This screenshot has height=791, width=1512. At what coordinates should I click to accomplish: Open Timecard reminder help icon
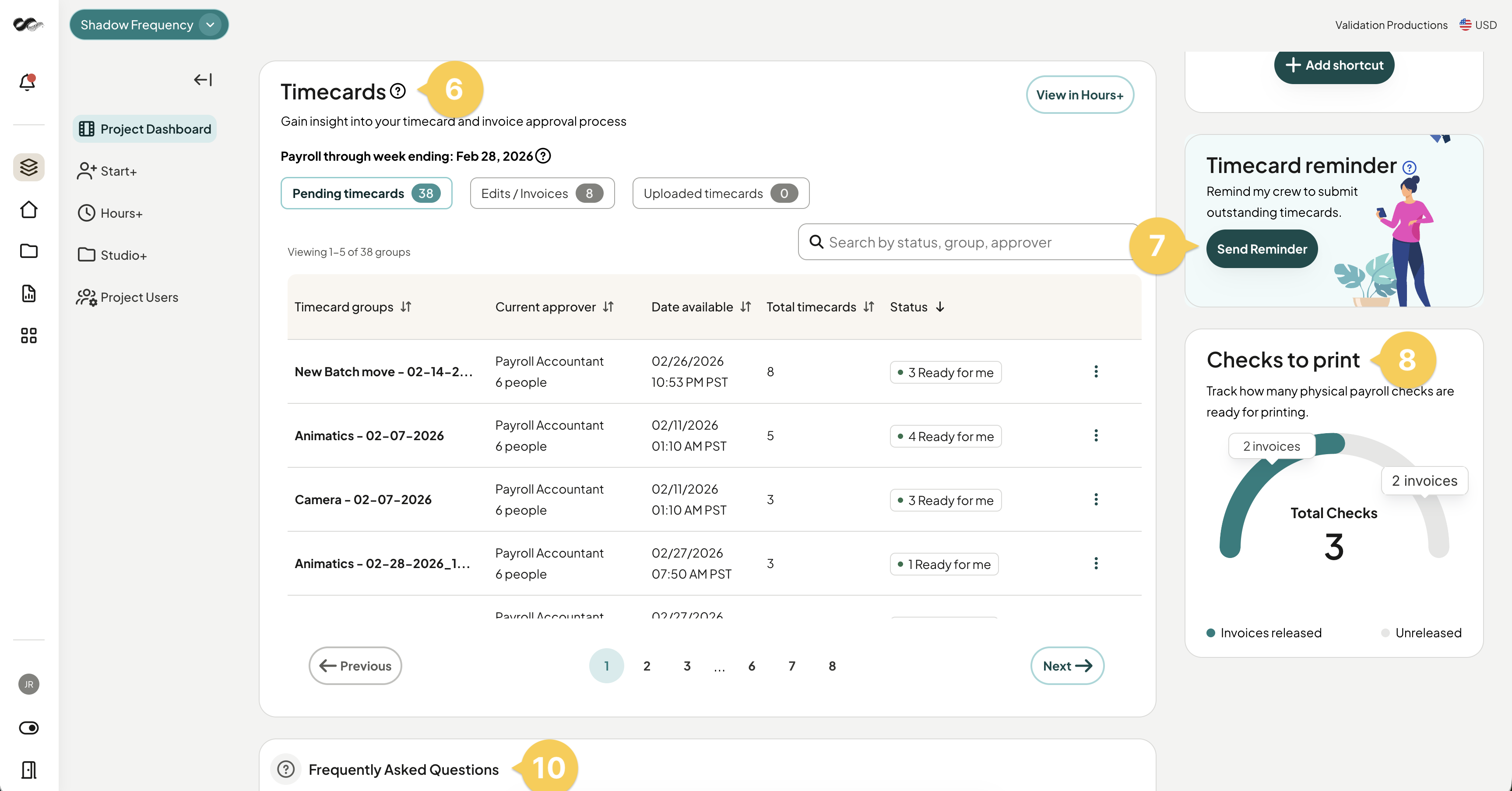click(x=1409, y=168)
